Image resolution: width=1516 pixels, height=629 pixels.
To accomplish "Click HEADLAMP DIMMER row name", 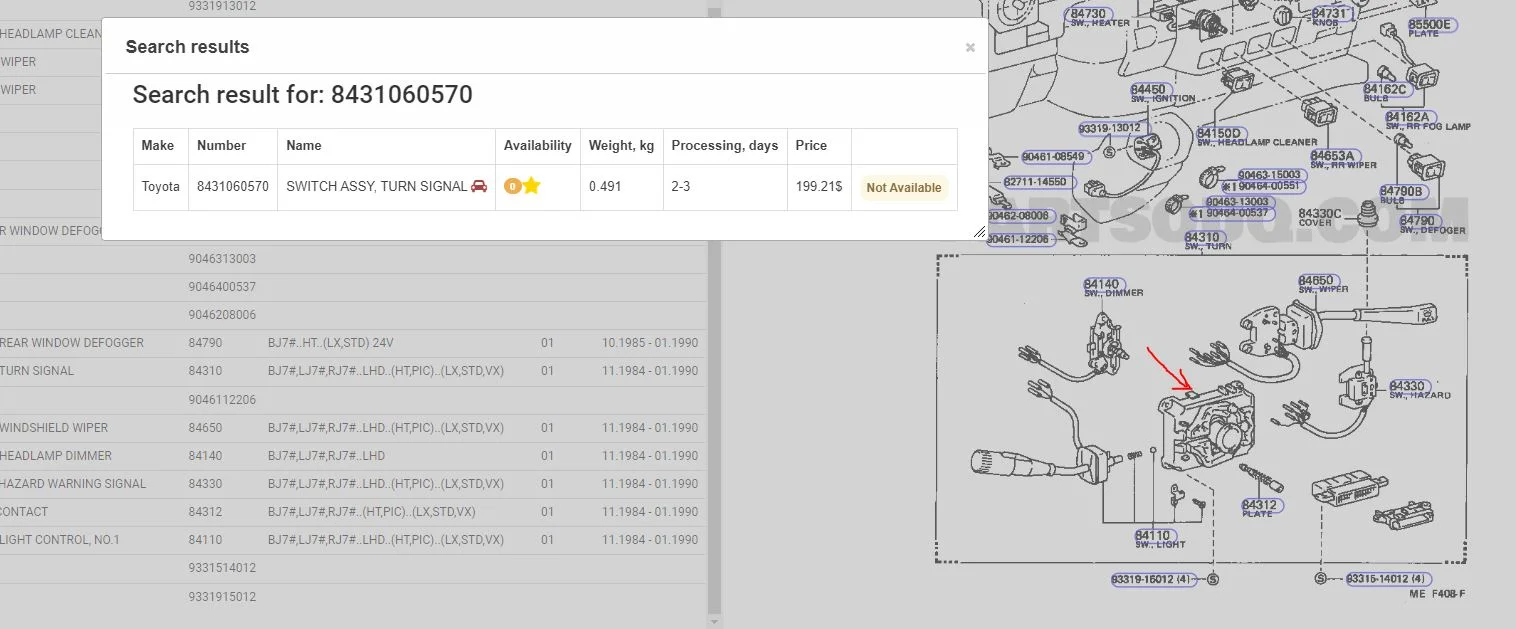I will coord(56,456).
